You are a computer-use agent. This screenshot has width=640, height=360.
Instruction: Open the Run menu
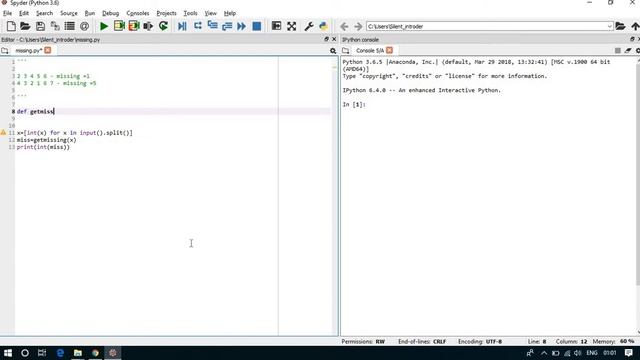pos(90,13)
